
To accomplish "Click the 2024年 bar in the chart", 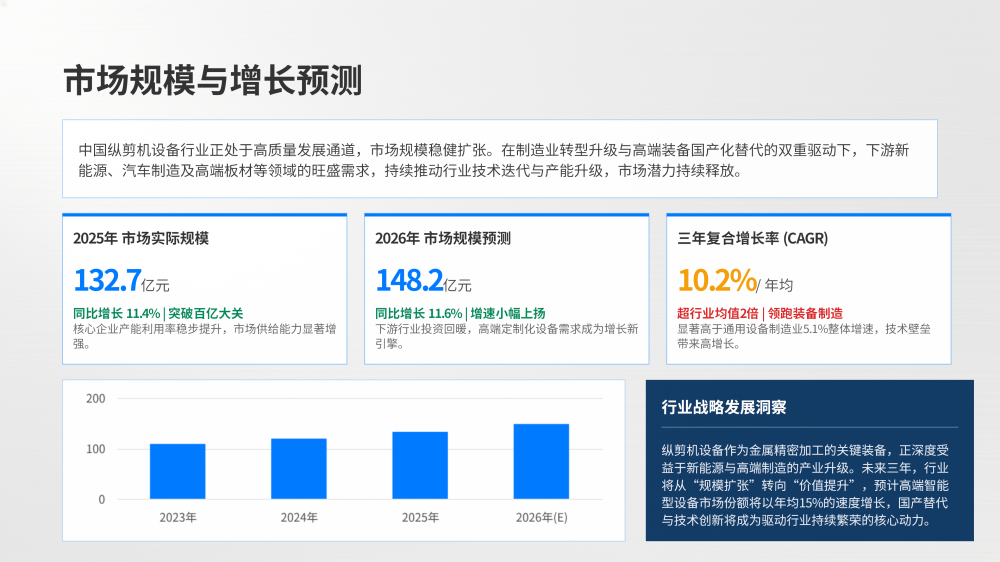I will (298, 469).
